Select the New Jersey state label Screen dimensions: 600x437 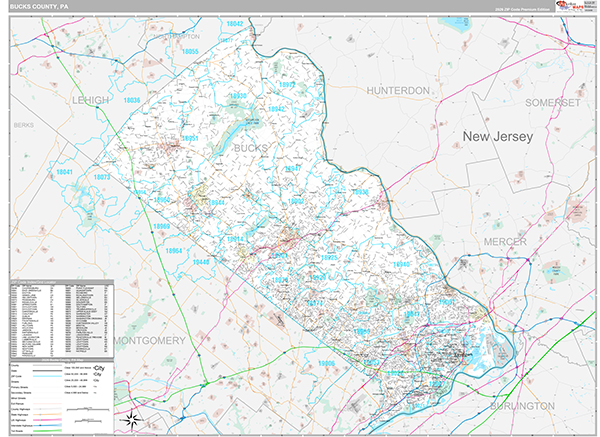[x=497, y=136]
